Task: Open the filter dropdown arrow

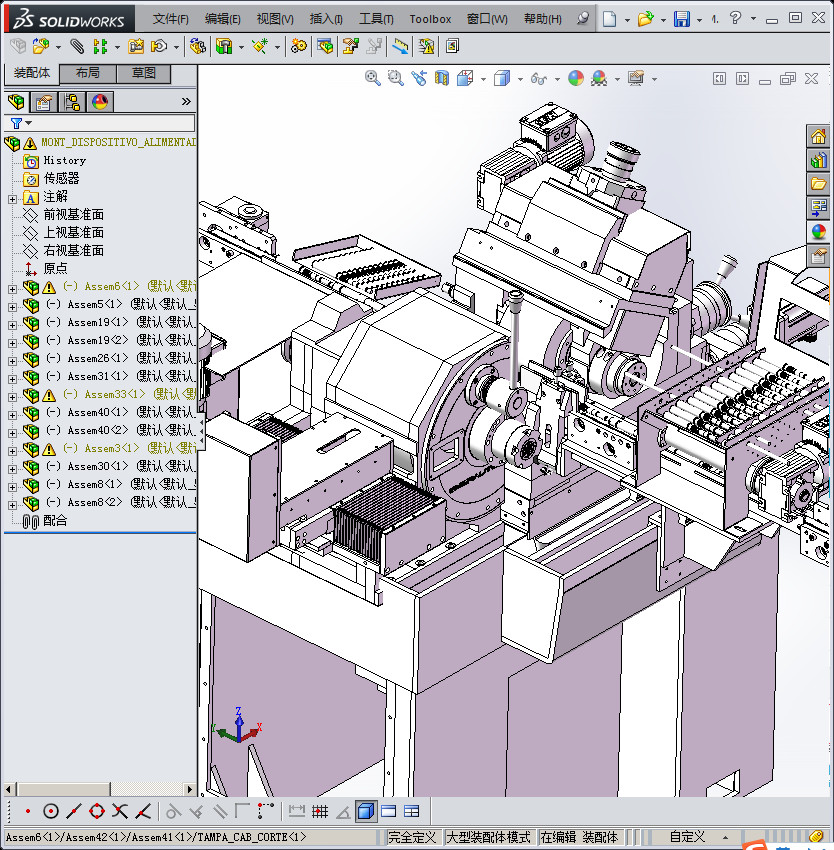Action: tap(28, 123)
